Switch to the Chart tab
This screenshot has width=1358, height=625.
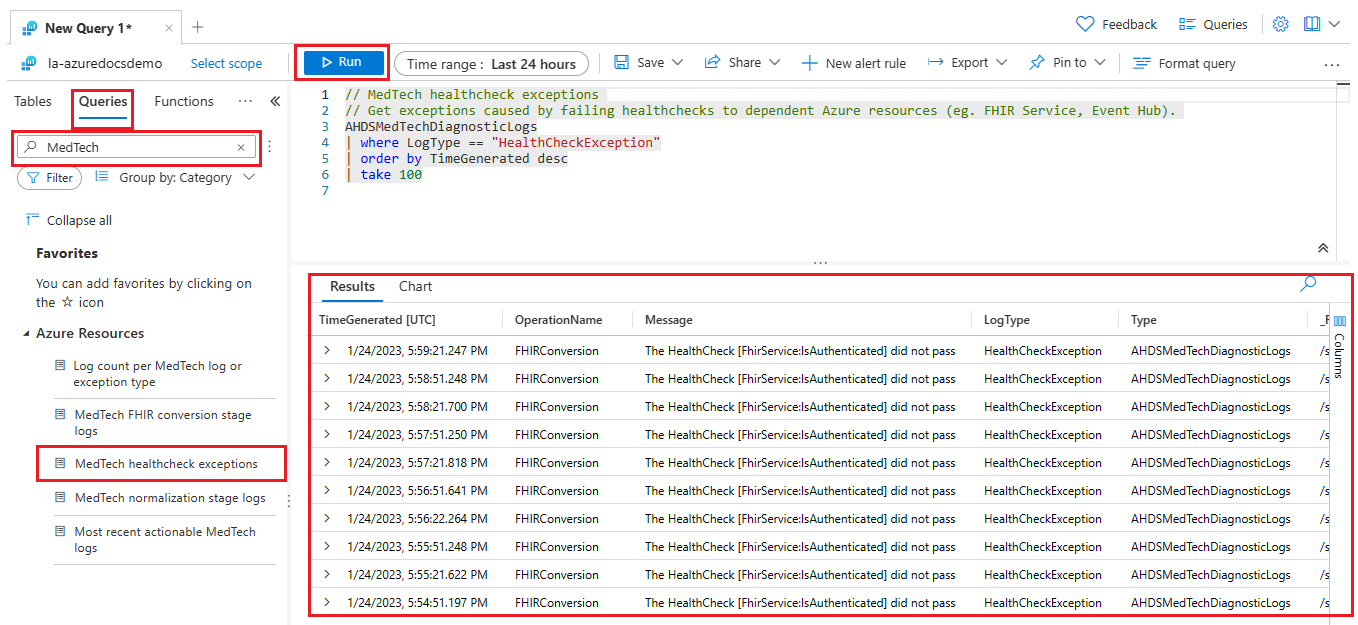[415, 287]
